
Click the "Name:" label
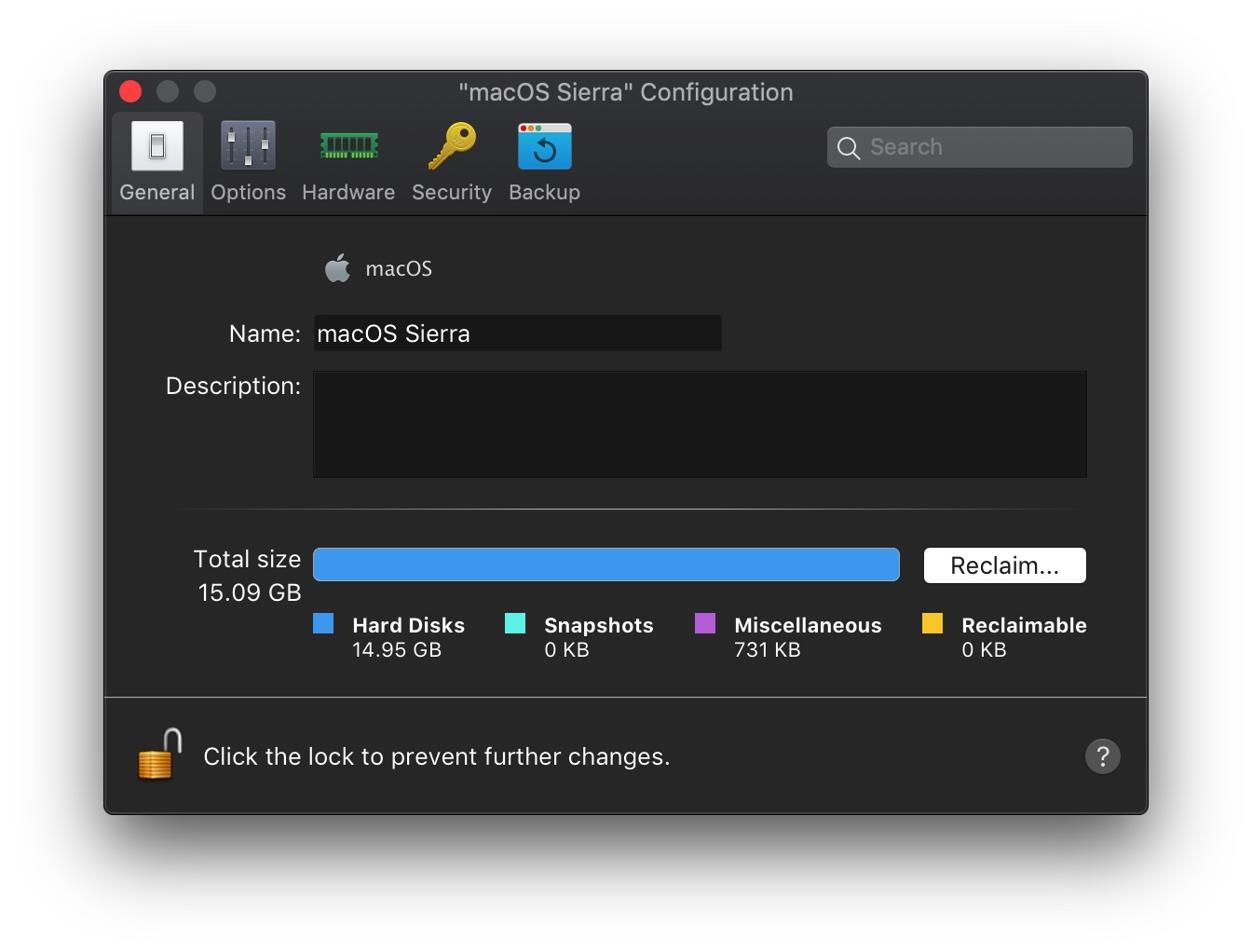[x=265, y=333]
